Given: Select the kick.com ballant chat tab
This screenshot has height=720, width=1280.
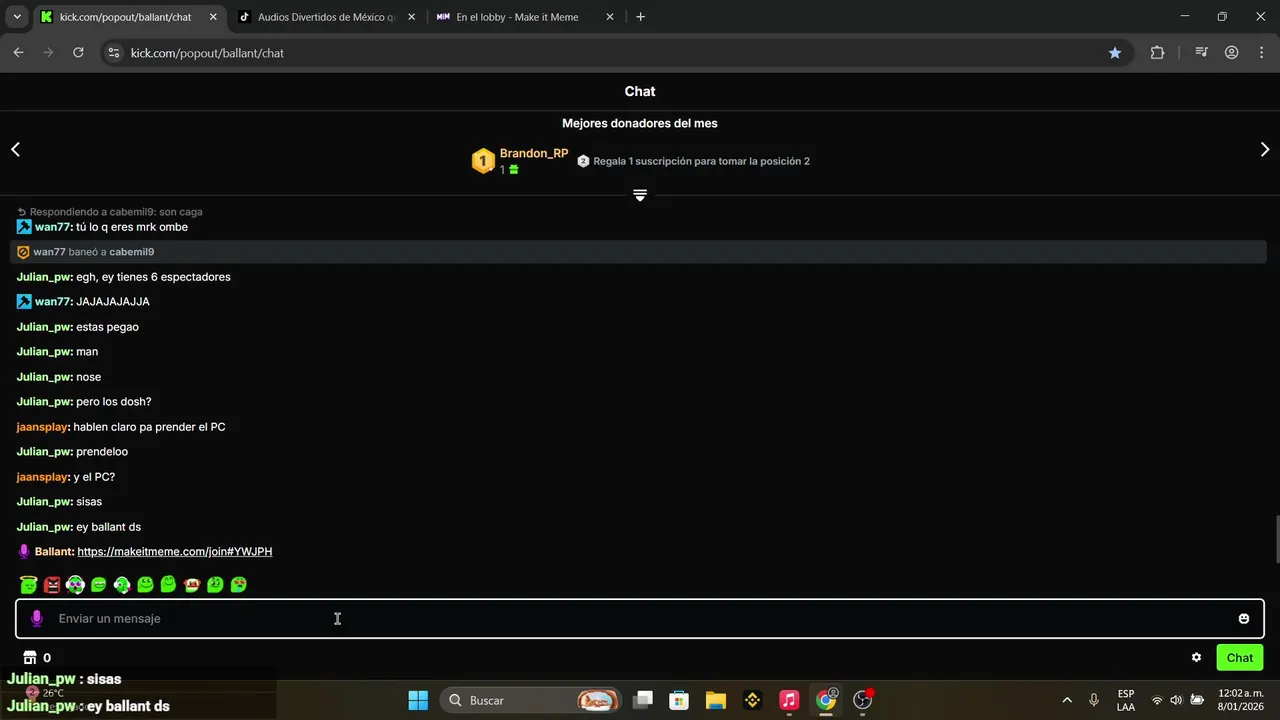Looking at the screenshot, I should 126,17.
